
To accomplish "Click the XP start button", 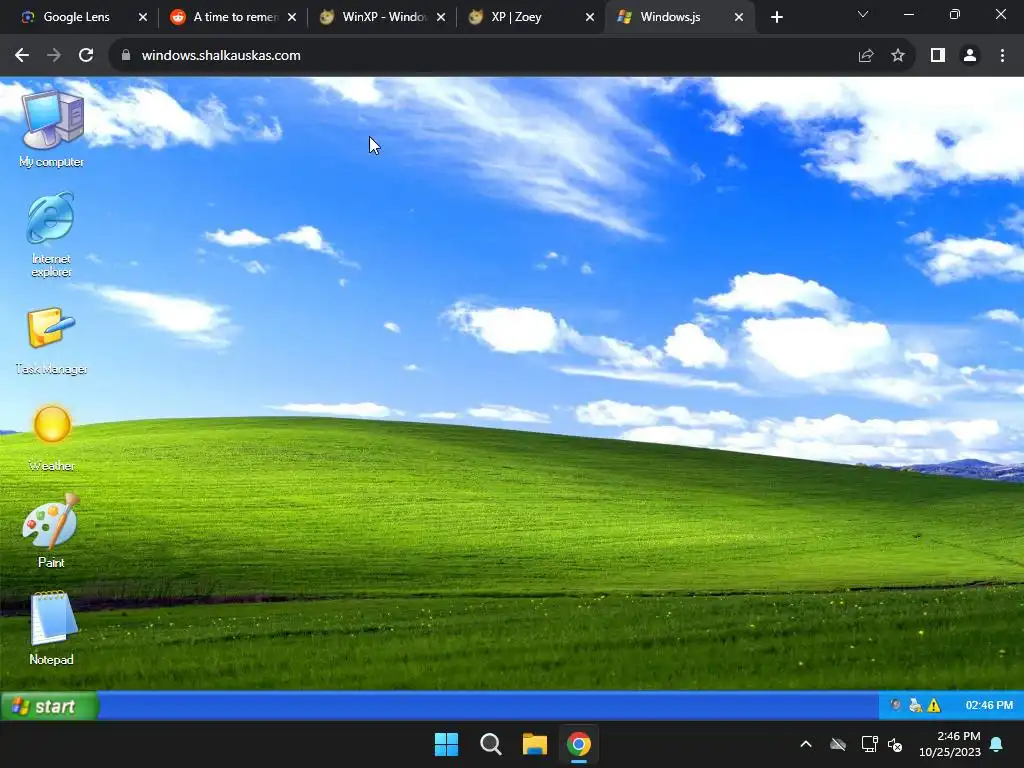I will (x=49, y=706).
